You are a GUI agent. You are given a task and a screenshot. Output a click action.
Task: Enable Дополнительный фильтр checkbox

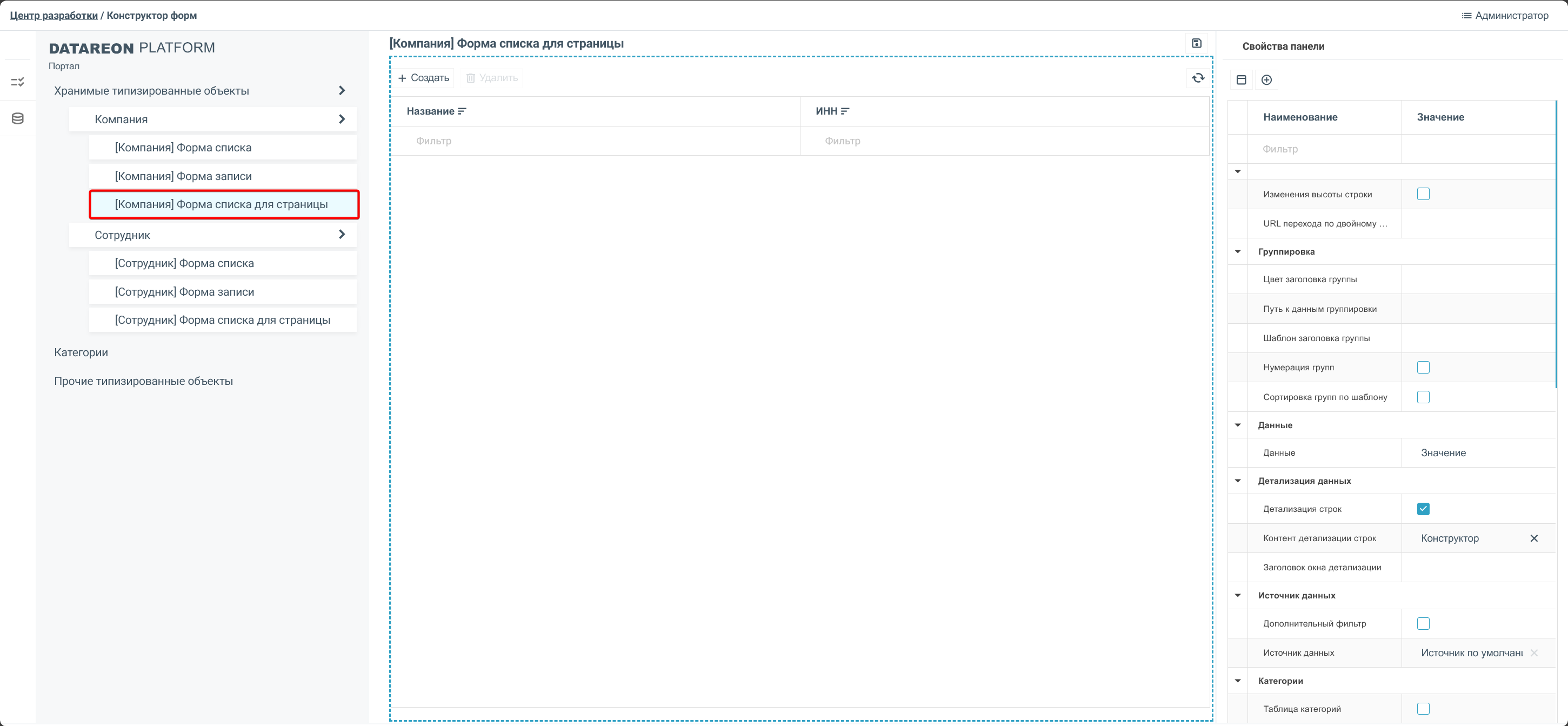(1423, 623)
